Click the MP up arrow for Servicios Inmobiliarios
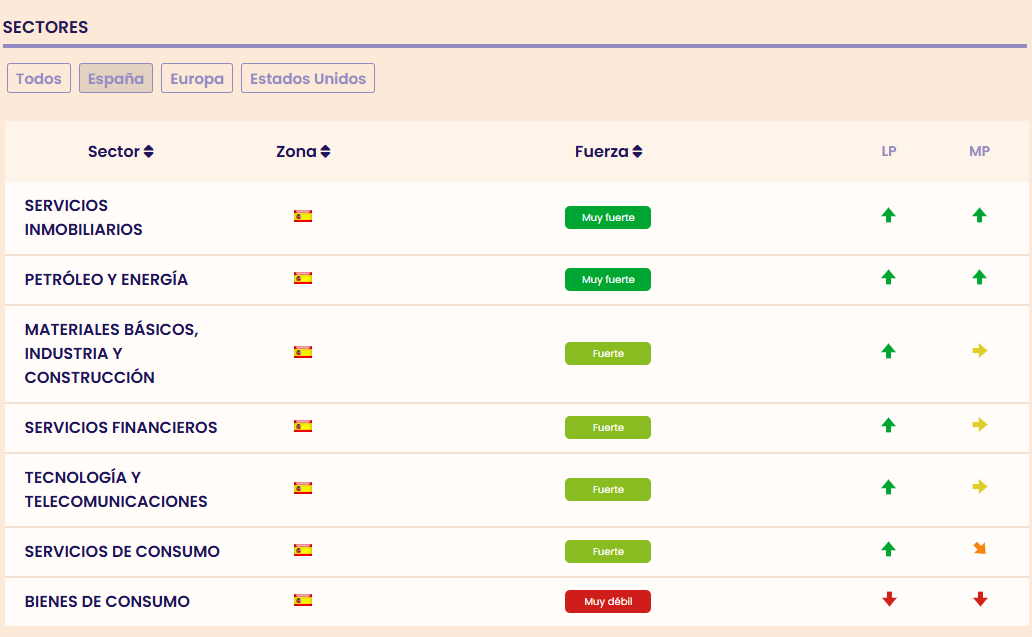This screenshot has height=637, width=1032. [979, 215]
